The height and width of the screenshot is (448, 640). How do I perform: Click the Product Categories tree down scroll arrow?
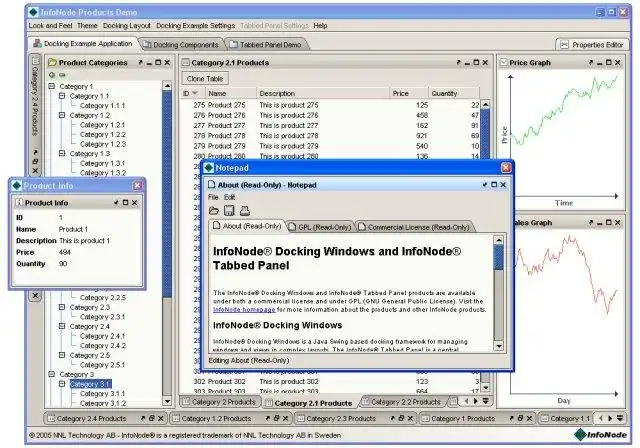[x=167, y=401]
